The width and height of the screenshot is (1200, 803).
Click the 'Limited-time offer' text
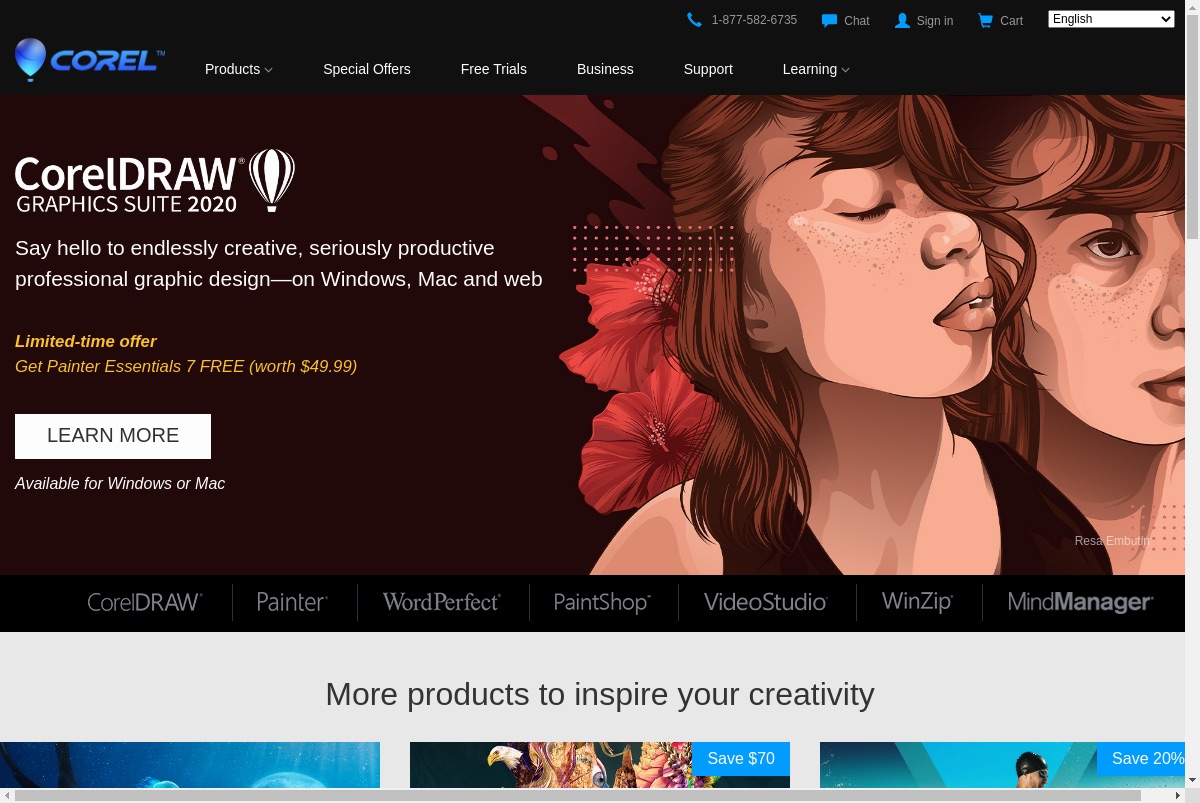point(86,341)
